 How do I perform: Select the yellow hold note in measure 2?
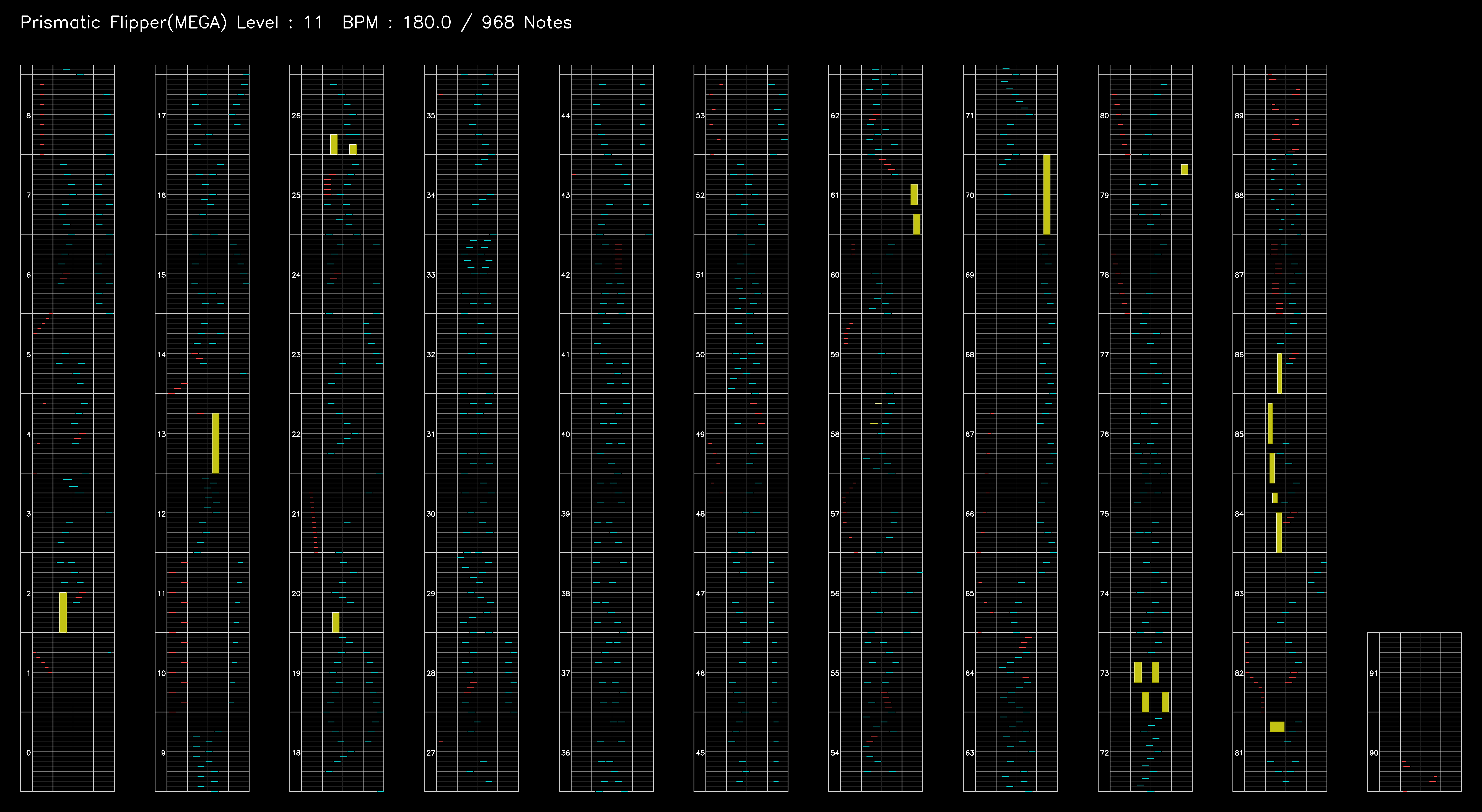[x=63, y=612]
